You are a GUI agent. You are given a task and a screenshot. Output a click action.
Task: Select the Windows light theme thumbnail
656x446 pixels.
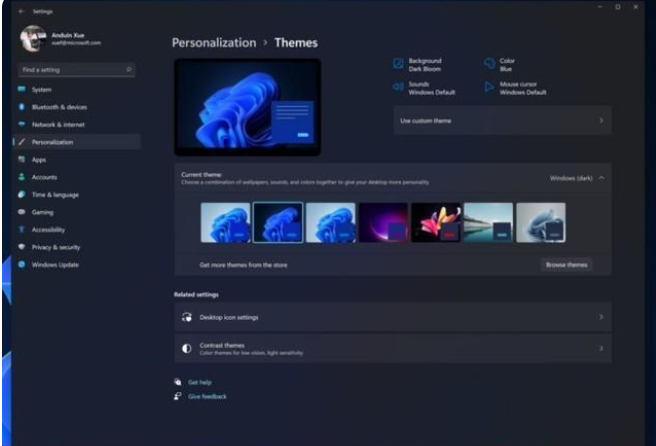[226, 223]
